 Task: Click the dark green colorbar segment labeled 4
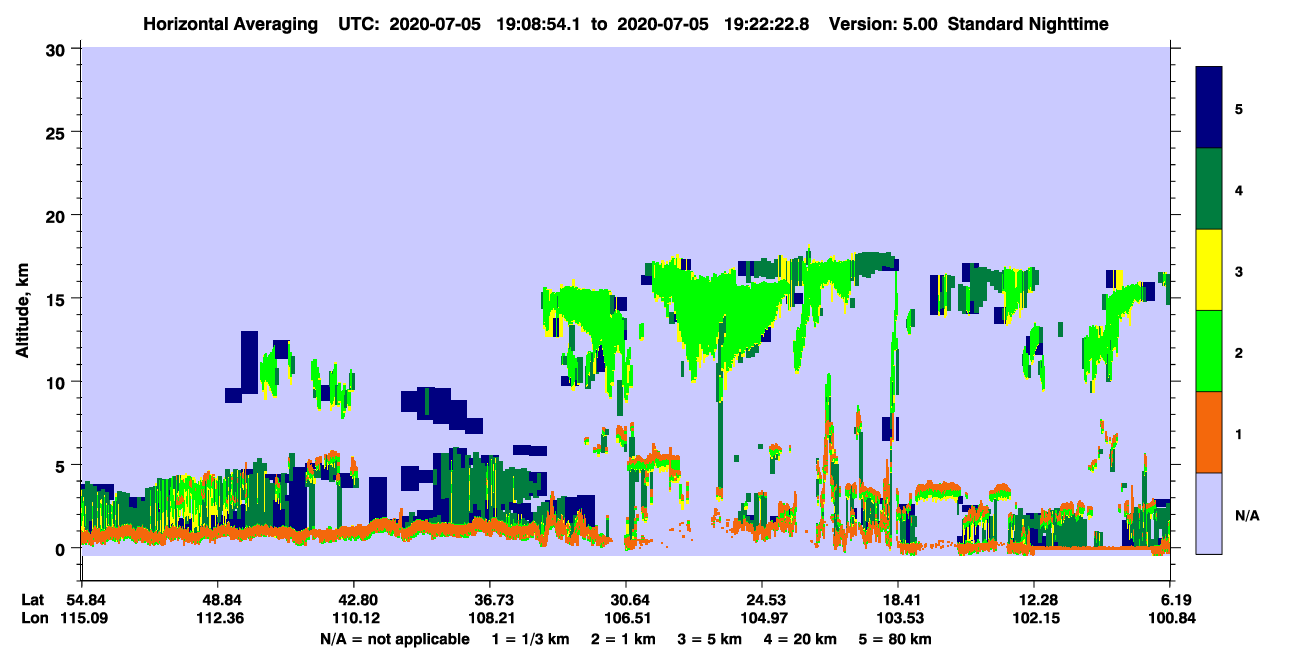coord(1209,189)
